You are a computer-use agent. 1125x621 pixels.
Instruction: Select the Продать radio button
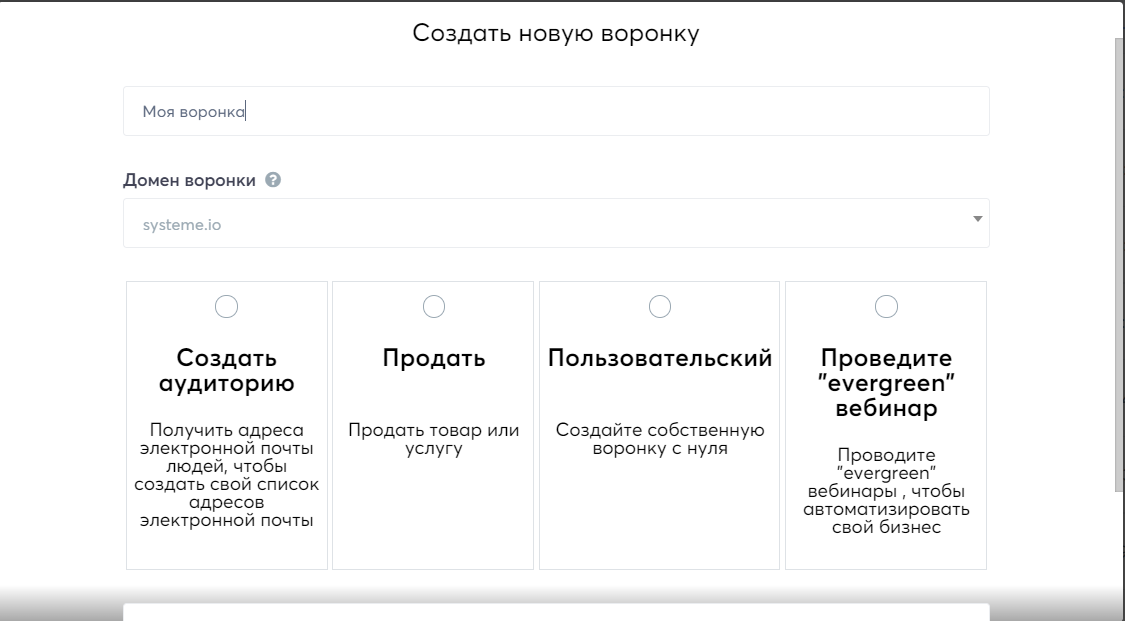(434, 307)
